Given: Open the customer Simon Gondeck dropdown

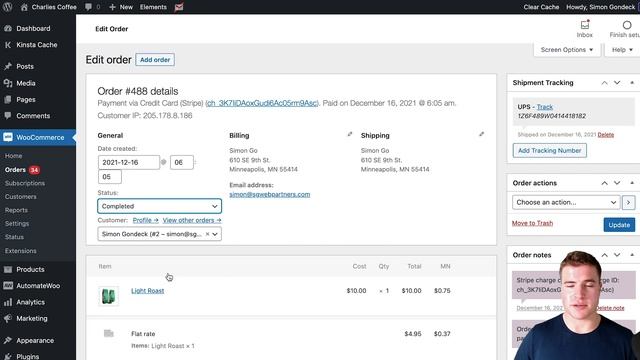Looking at the screenshot, I should coord(160,234).
